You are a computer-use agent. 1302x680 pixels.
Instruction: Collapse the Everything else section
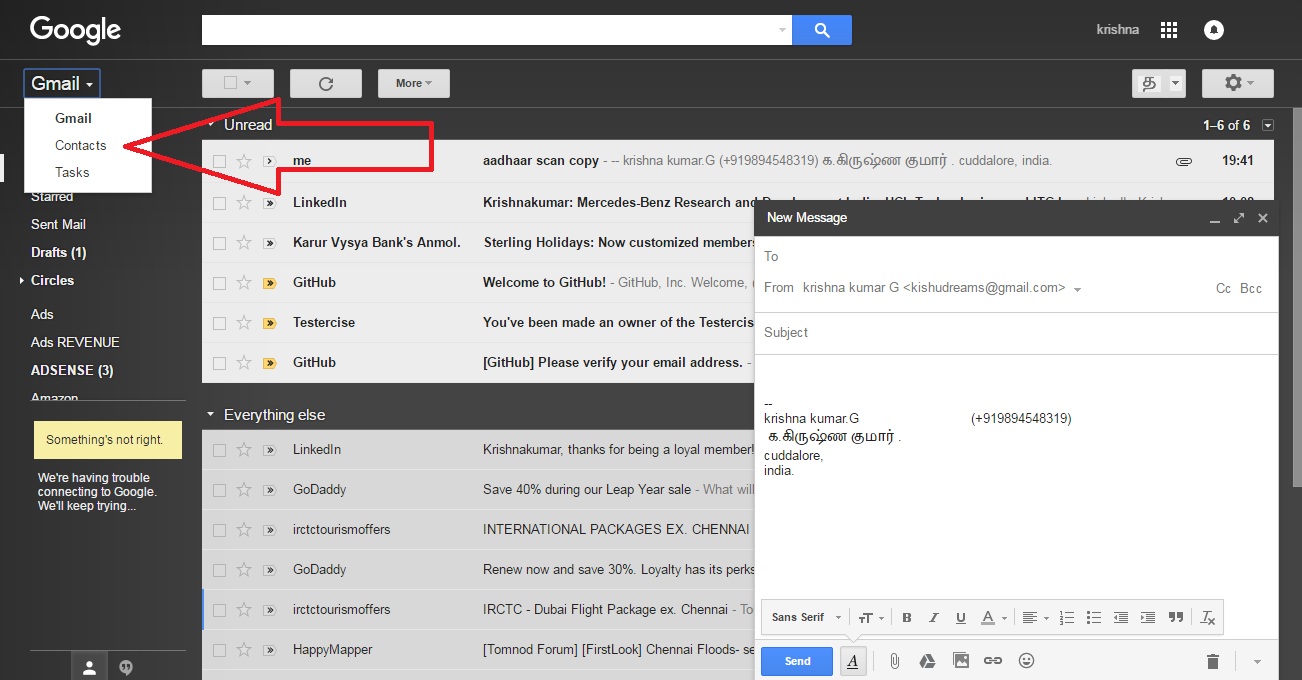tap(210, 414)
